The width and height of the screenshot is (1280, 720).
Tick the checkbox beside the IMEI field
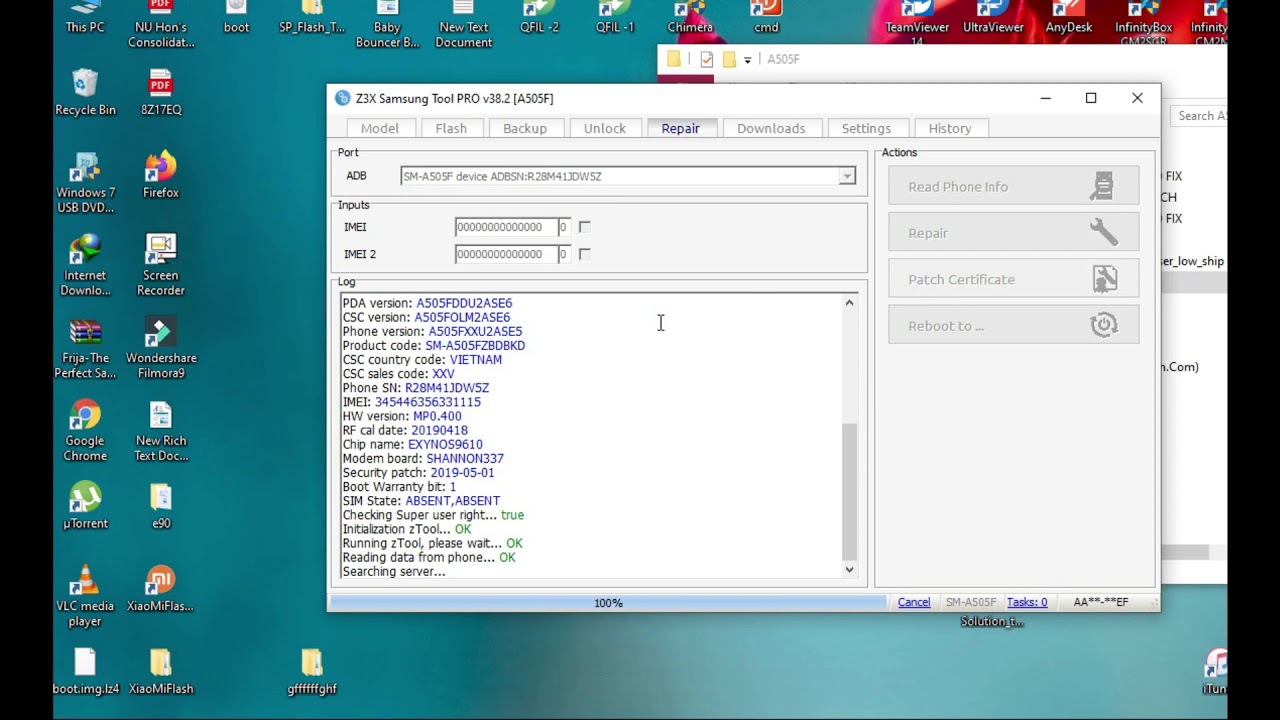pyautogui.click(x=584, y=227)
